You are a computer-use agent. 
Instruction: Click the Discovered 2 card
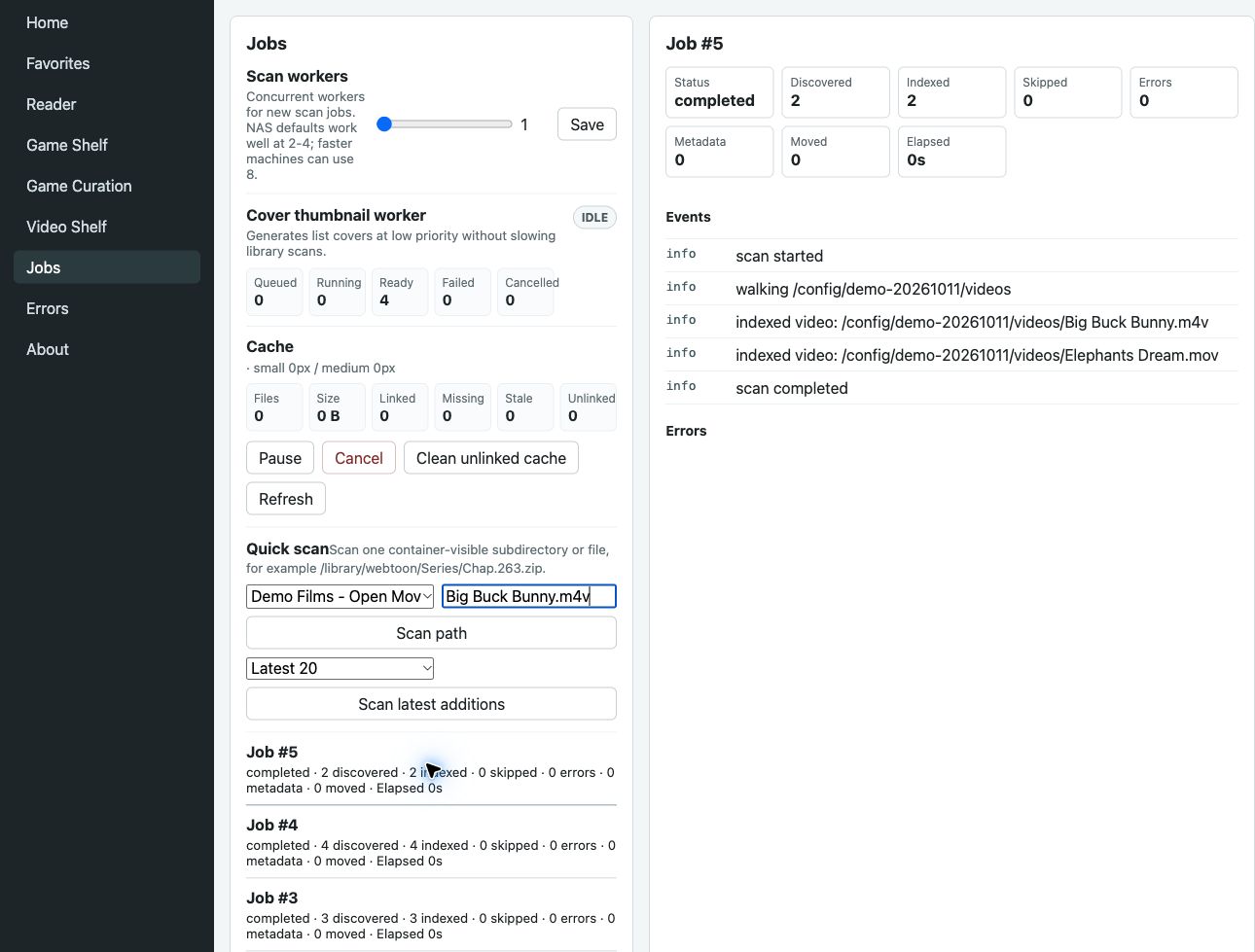tap(836, 92)
